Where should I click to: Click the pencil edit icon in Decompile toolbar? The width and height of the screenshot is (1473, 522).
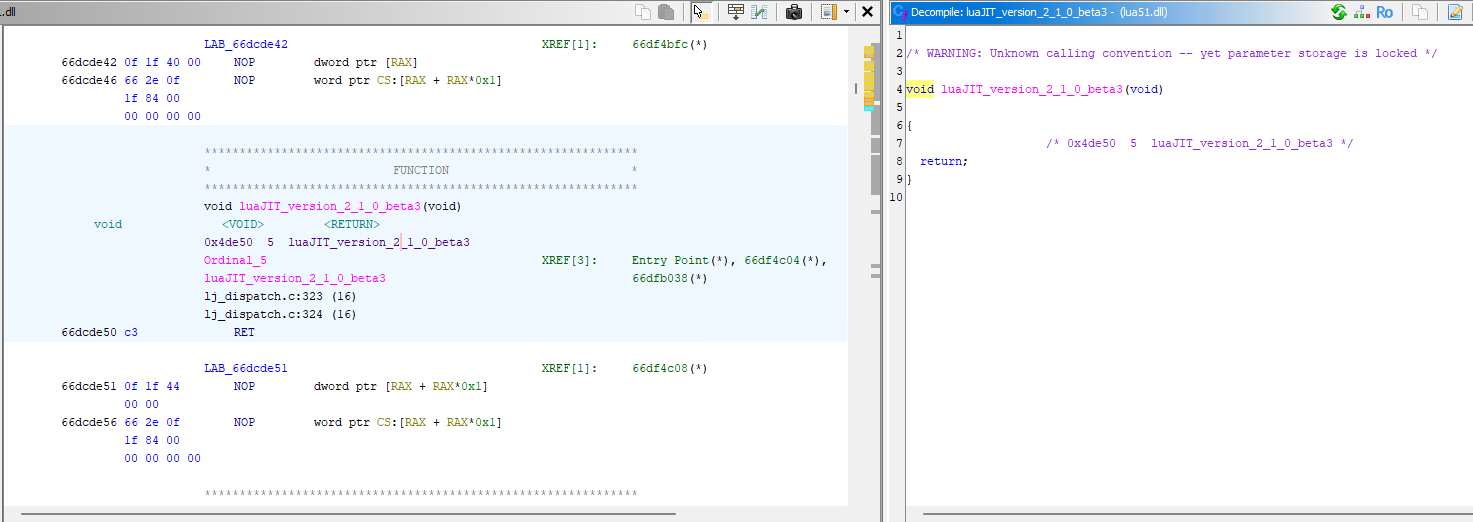point(1455,12)
